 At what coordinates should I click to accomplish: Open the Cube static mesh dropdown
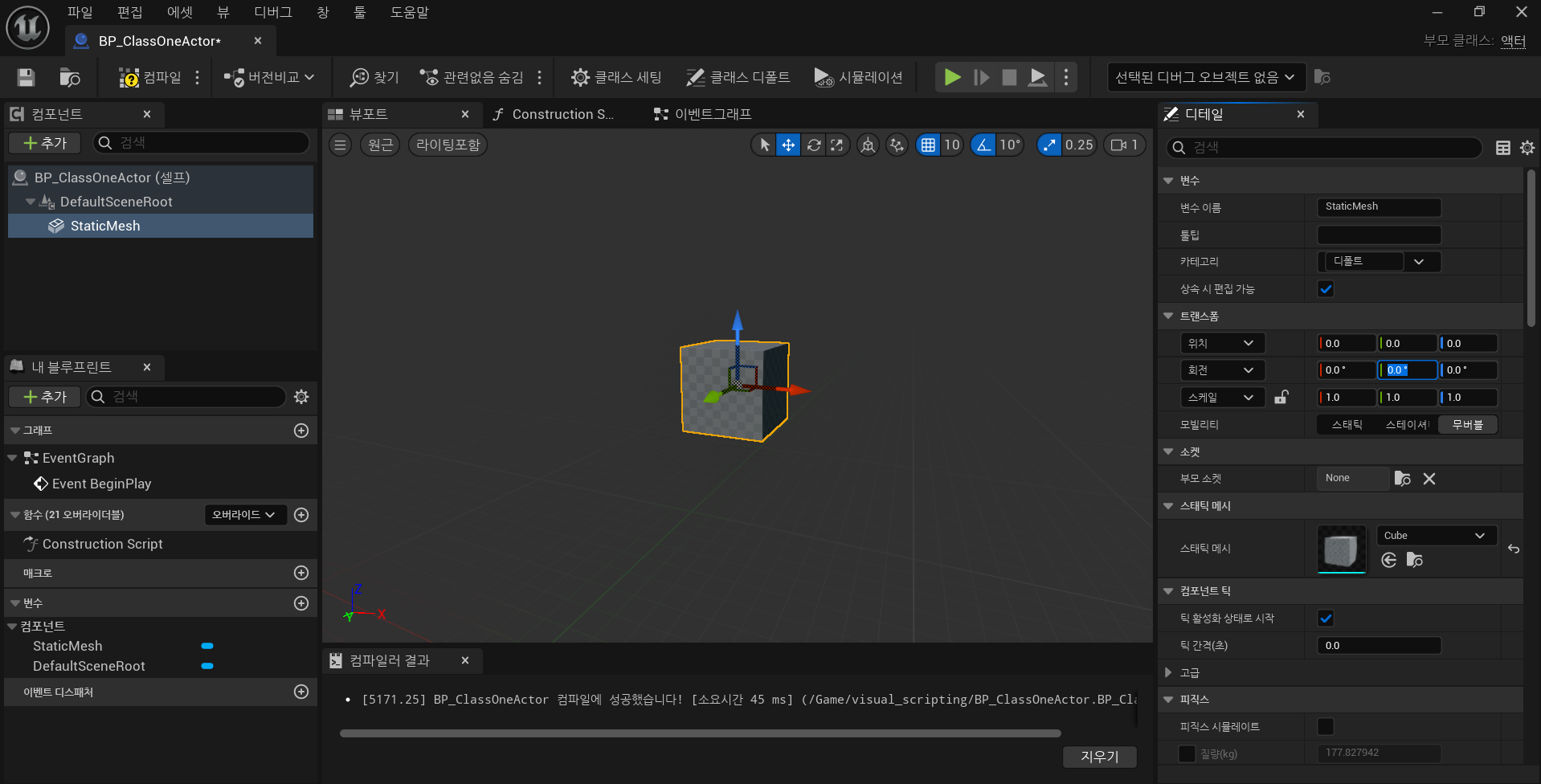point(1436,536)
